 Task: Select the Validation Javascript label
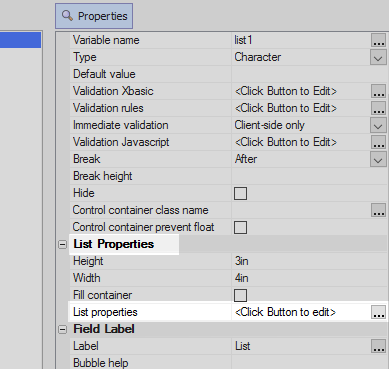pyautogui.click(x=121, y=142)
